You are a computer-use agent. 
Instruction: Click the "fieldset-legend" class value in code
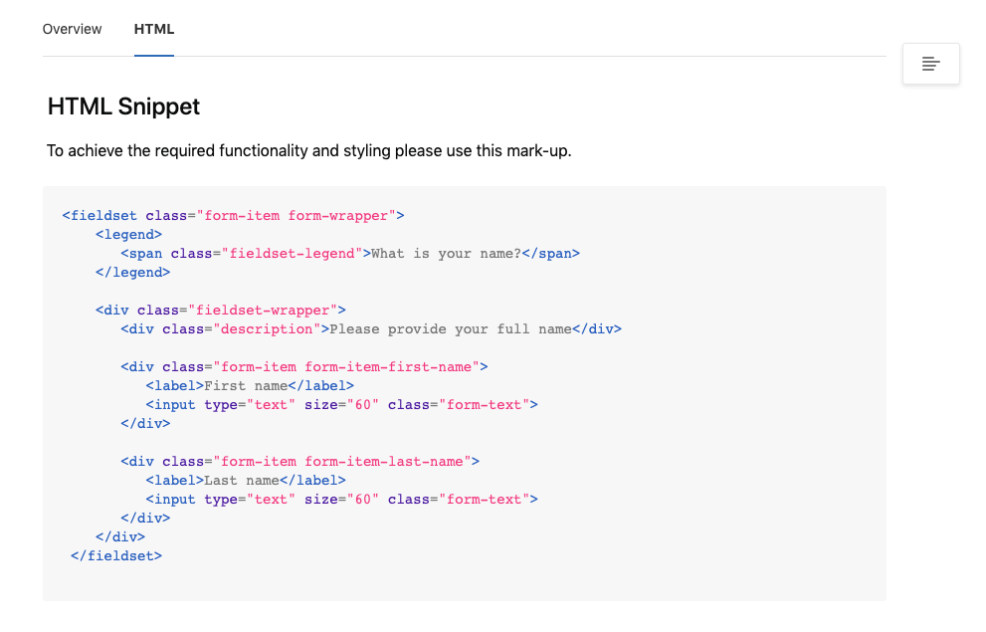tap(292, 253)
